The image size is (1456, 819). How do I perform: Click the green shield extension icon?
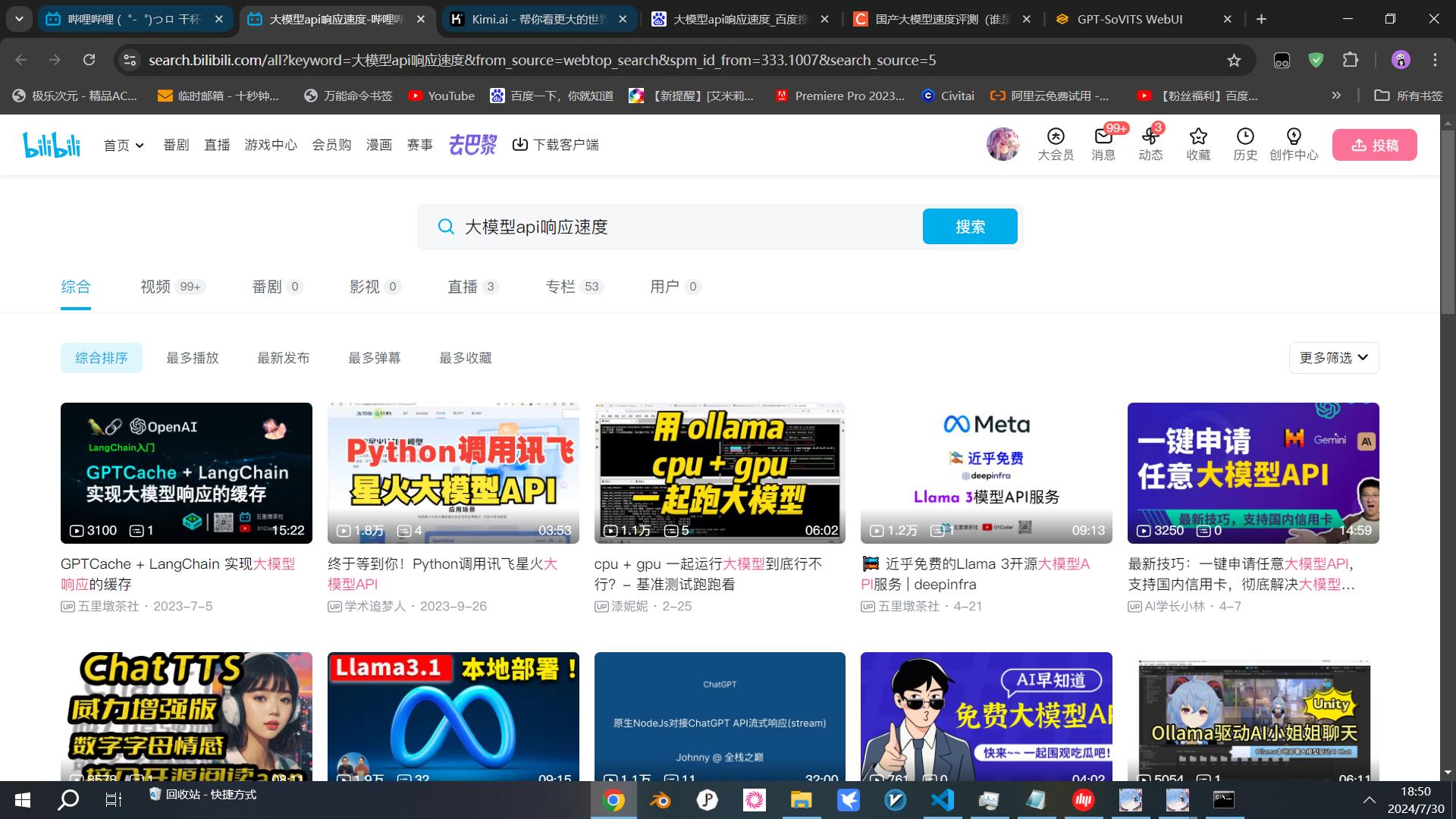(1316, 60)
